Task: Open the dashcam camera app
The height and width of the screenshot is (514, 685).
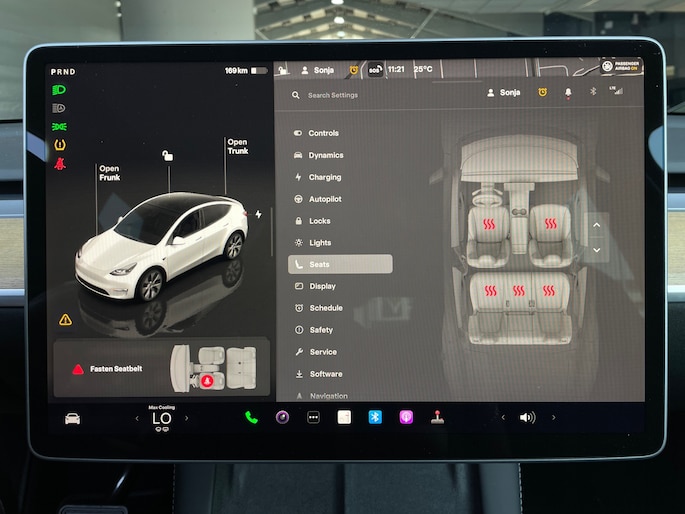Action: click(x=282, y=417)
